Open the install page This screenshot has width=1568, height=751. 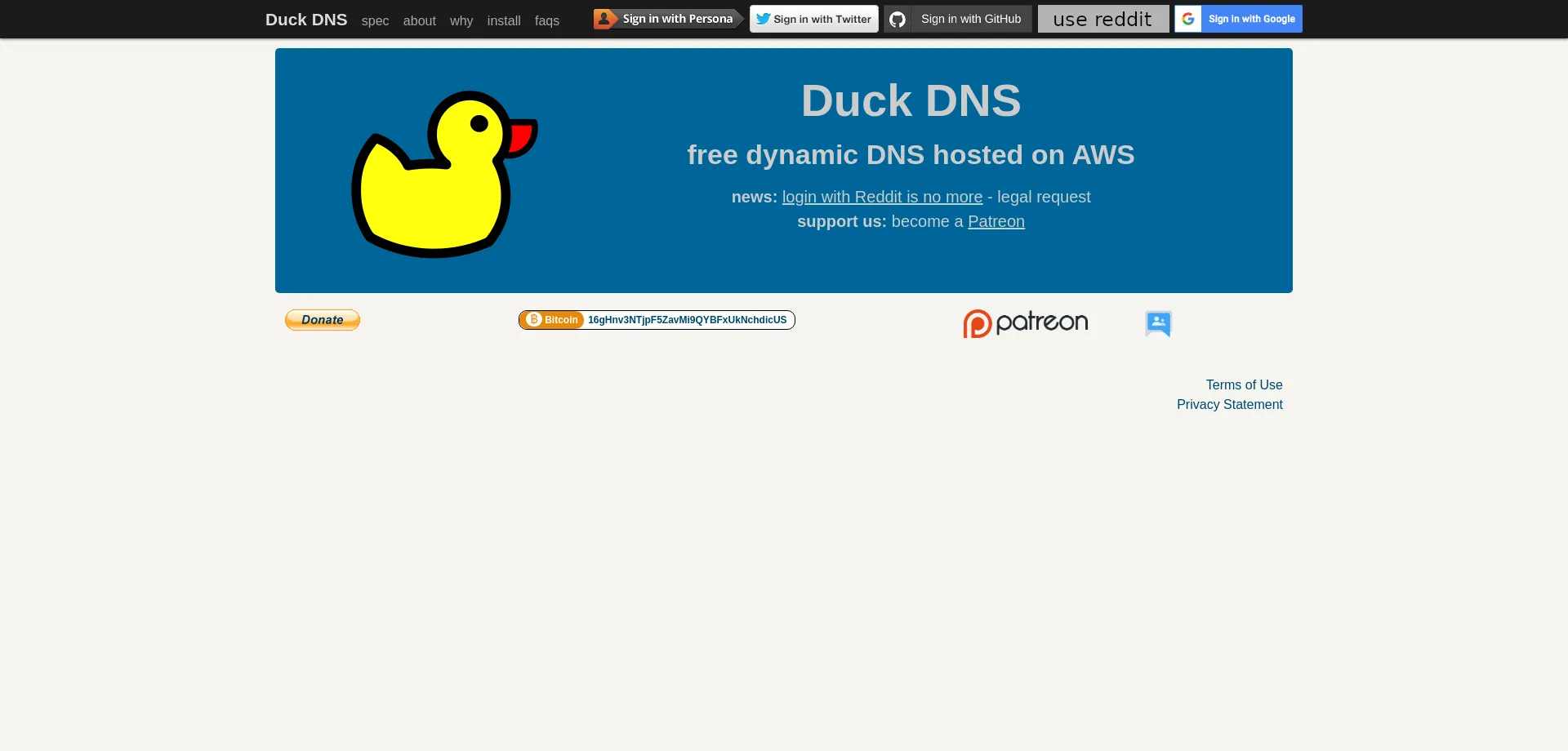[x=504, y=20]
